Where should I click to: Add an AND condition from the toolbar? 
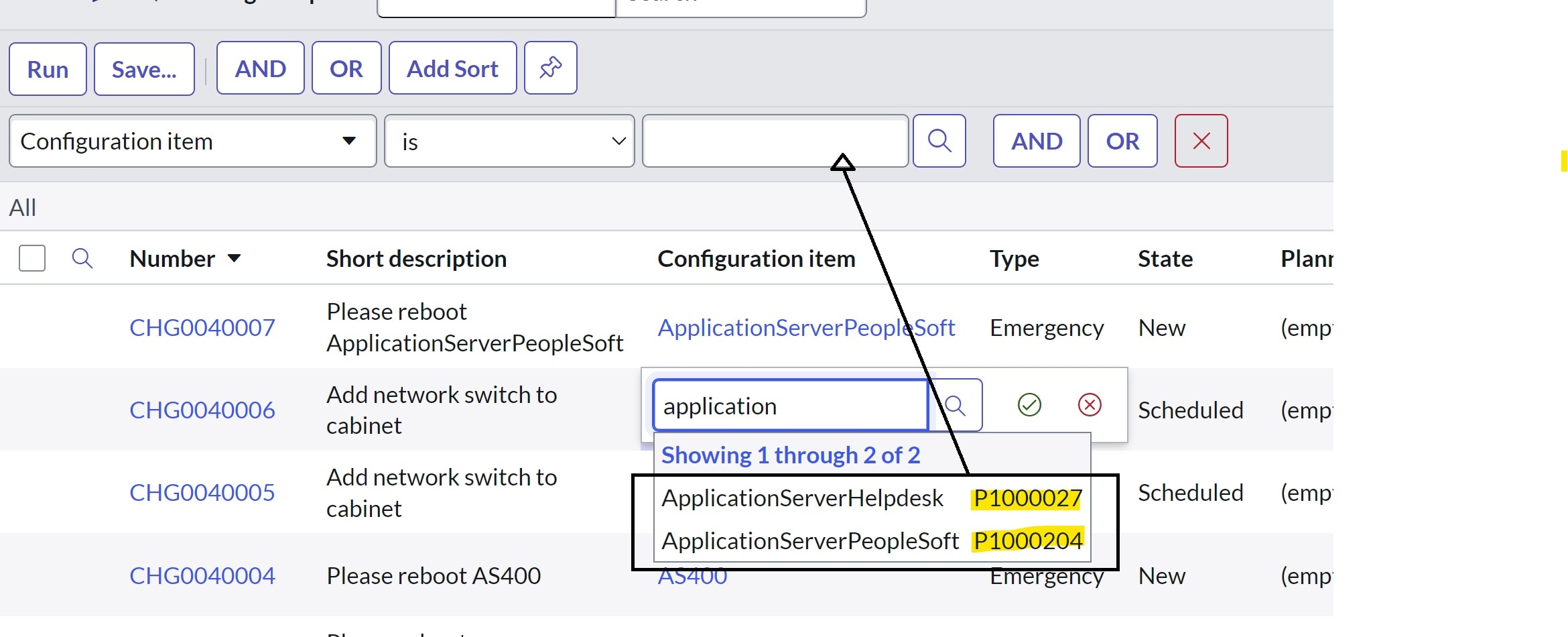(260, 68)
